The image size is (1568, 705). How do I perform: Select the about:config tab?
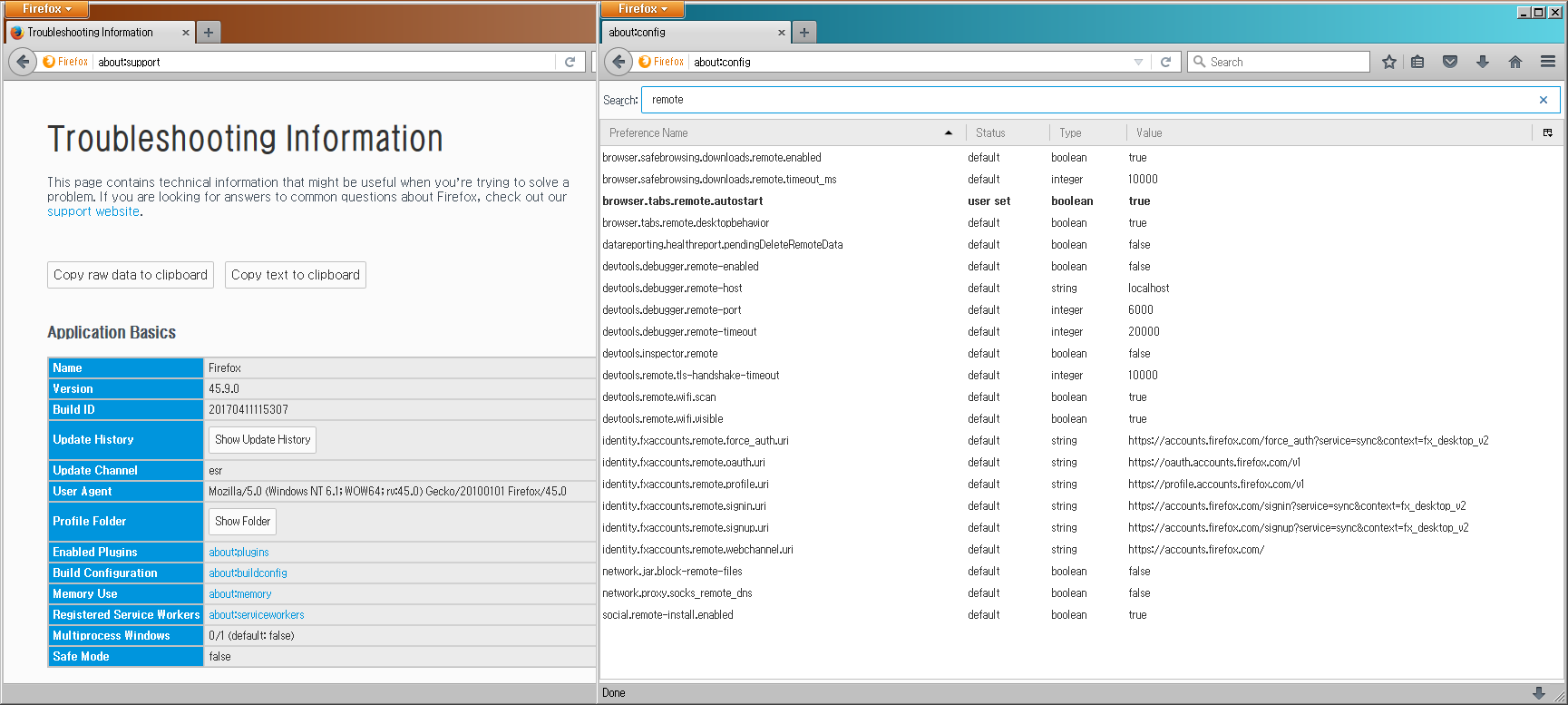(694, 33)
